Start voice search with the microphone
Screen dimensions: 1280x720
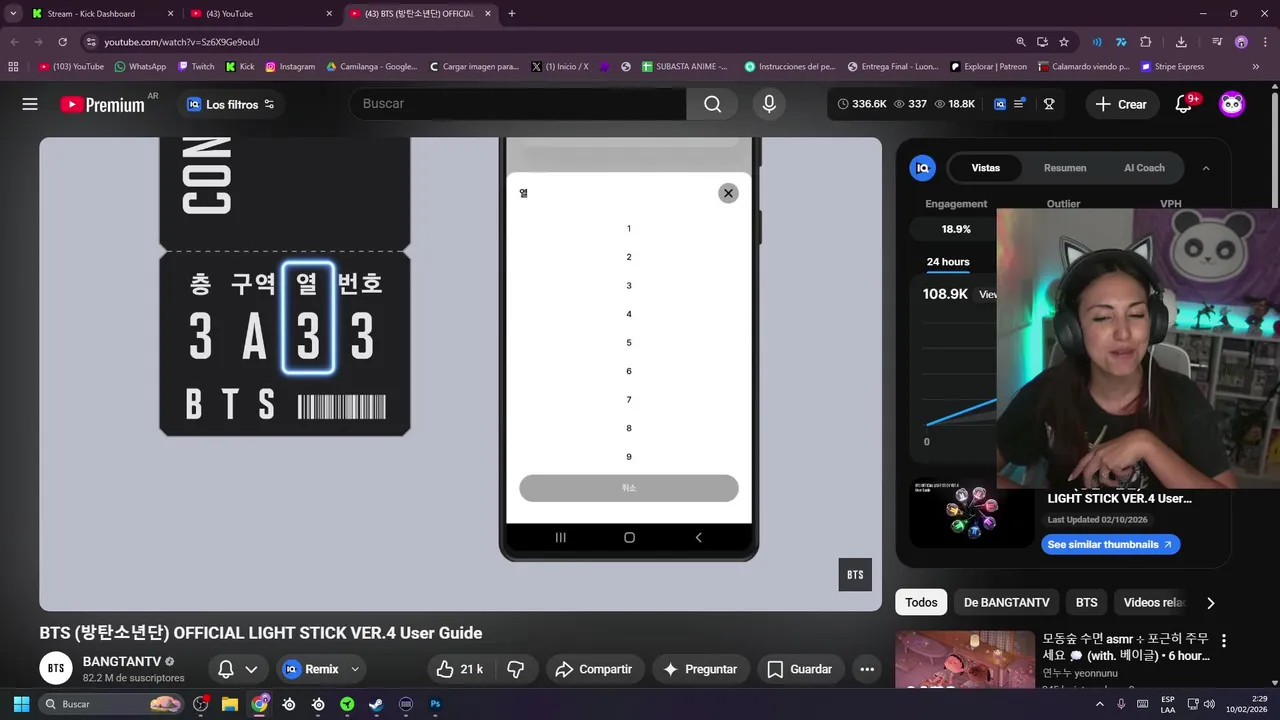769,104
